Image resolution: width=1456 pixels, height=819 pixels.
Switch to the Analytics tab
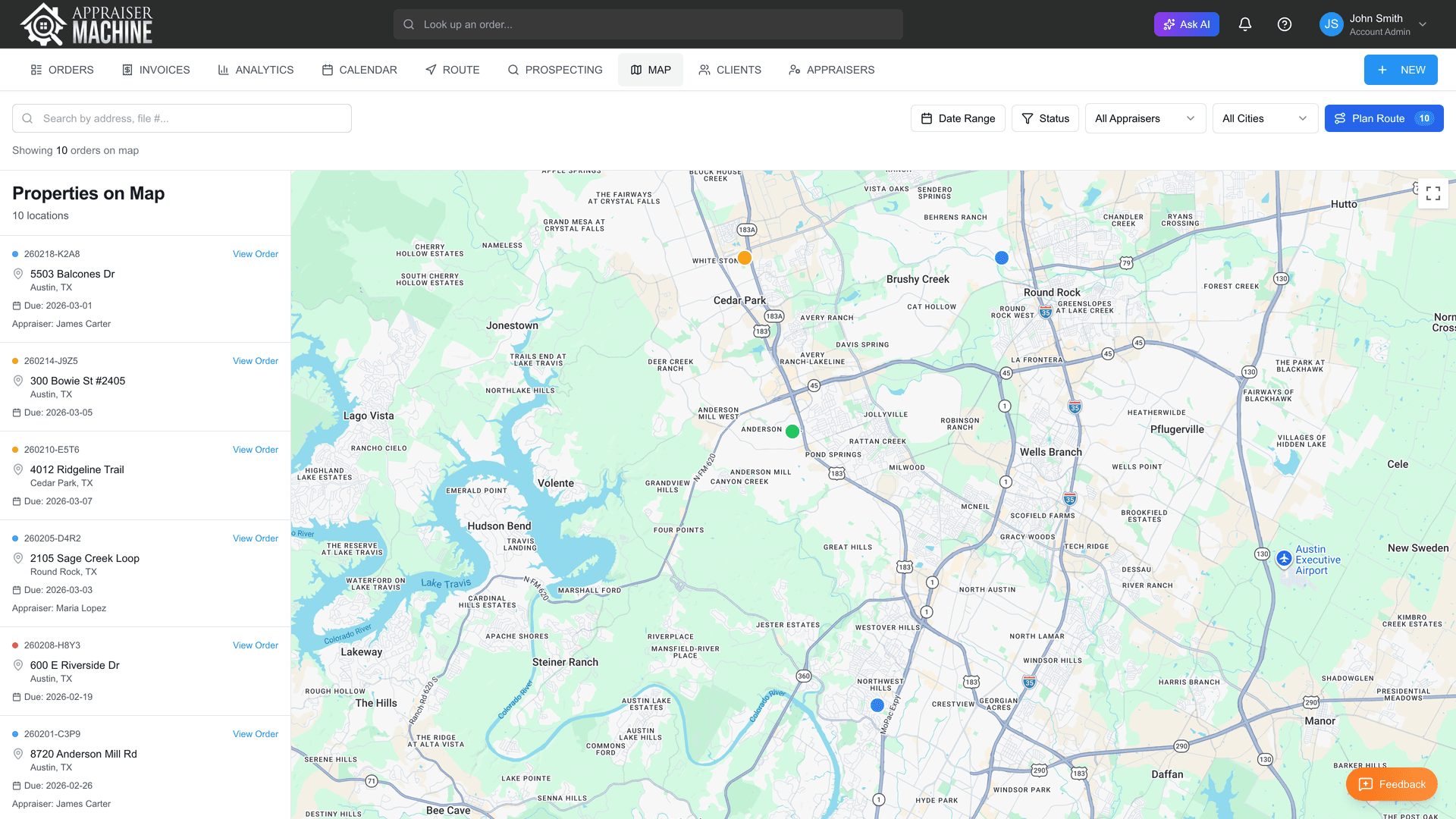click(x=256, y=69)
